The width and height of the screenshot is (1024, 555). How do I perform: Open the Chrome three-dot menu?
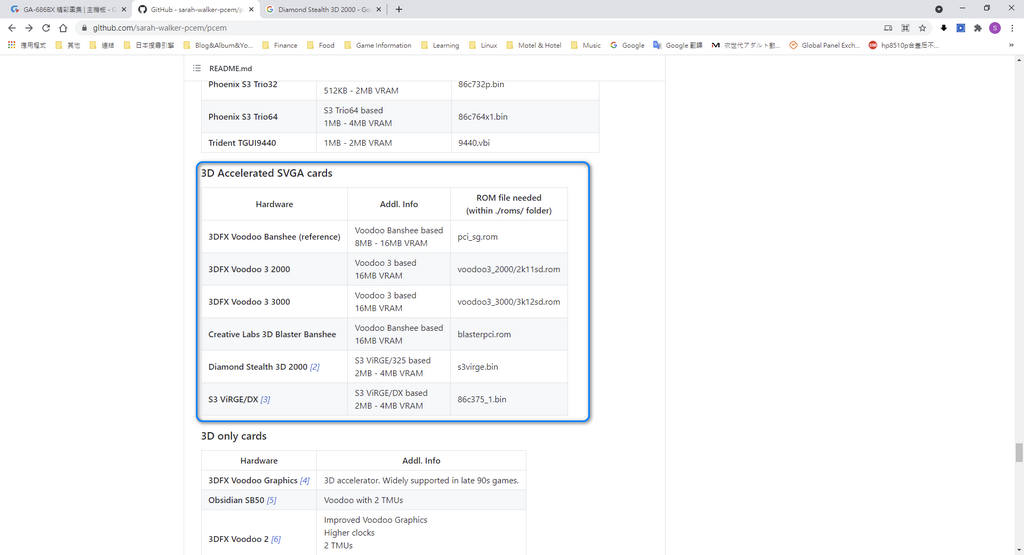coord(1012,28)
